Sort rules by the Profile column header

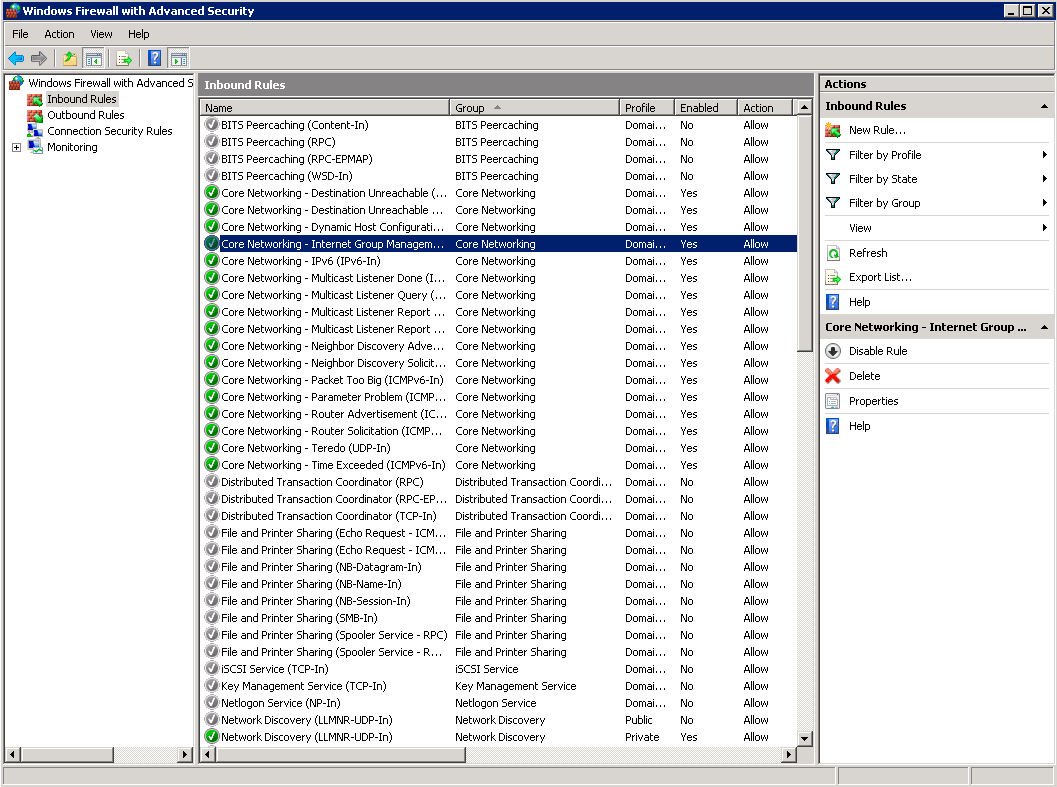(x=647, y=108)
